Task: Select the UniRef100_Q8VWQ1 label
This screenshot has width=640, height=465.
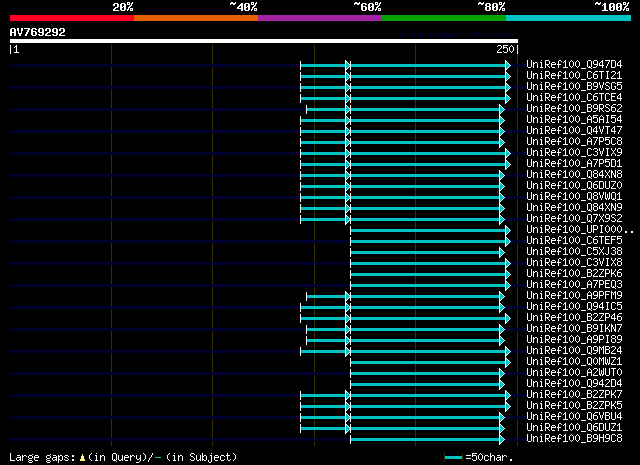Action: click(574, 197)
